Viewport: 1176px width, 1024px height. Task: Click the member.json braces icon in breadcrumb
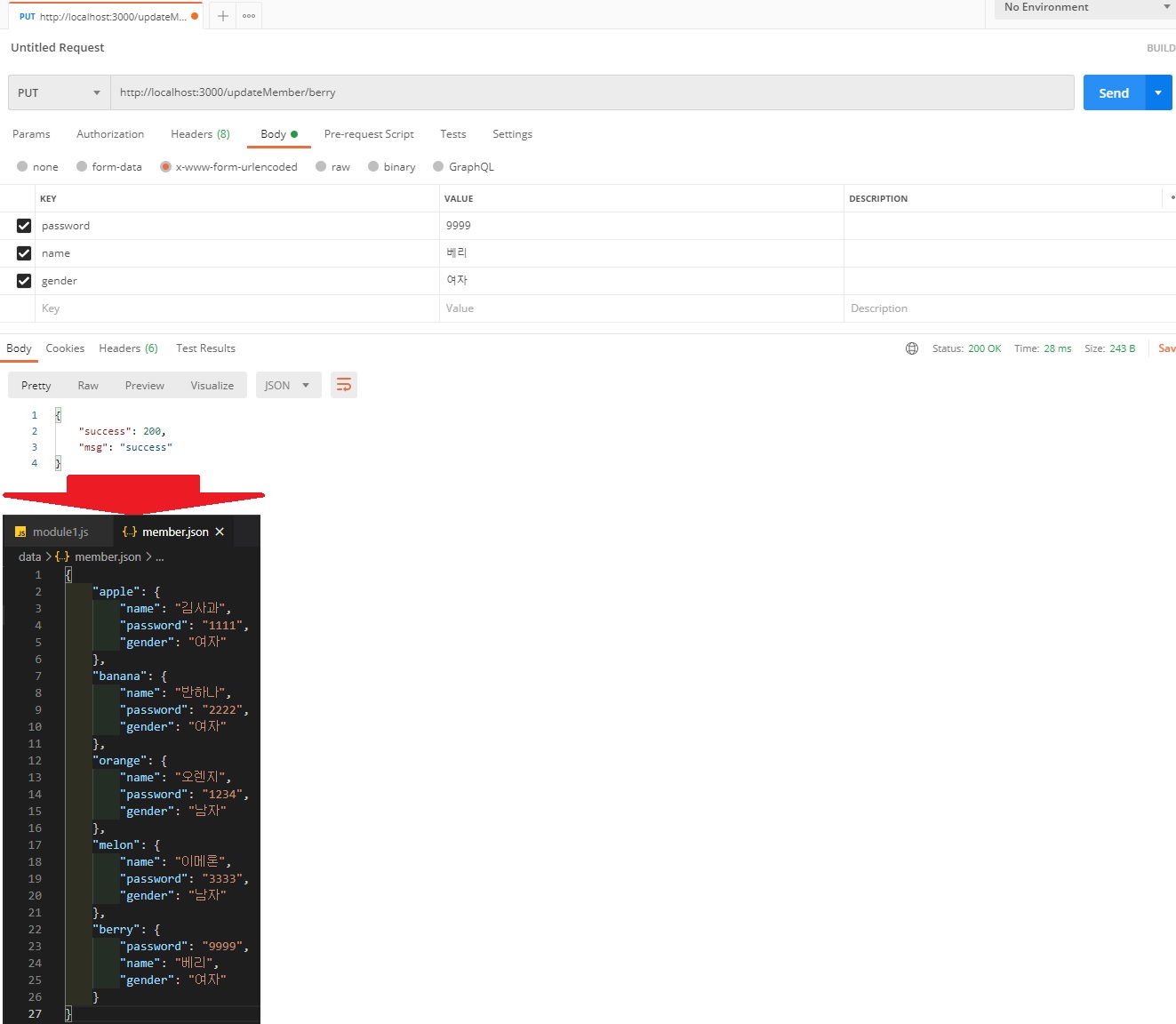62,556
